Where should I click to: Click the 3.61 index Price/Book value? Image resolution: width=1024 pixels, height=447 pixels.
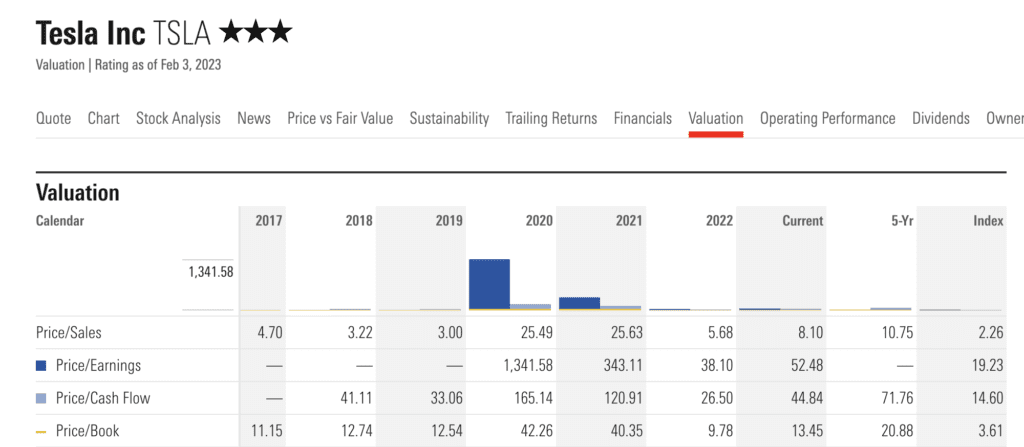(991, 431)
